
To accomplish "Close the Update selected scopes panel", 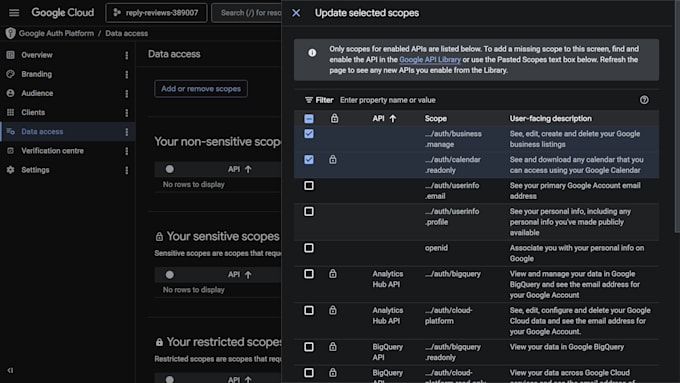I will click(296, 13).
